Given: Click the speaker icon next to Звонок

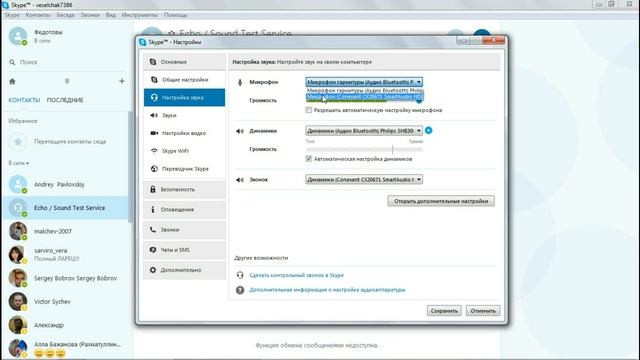Looking at the screenshot, I should pyautogui.click(x=240, y=180).
